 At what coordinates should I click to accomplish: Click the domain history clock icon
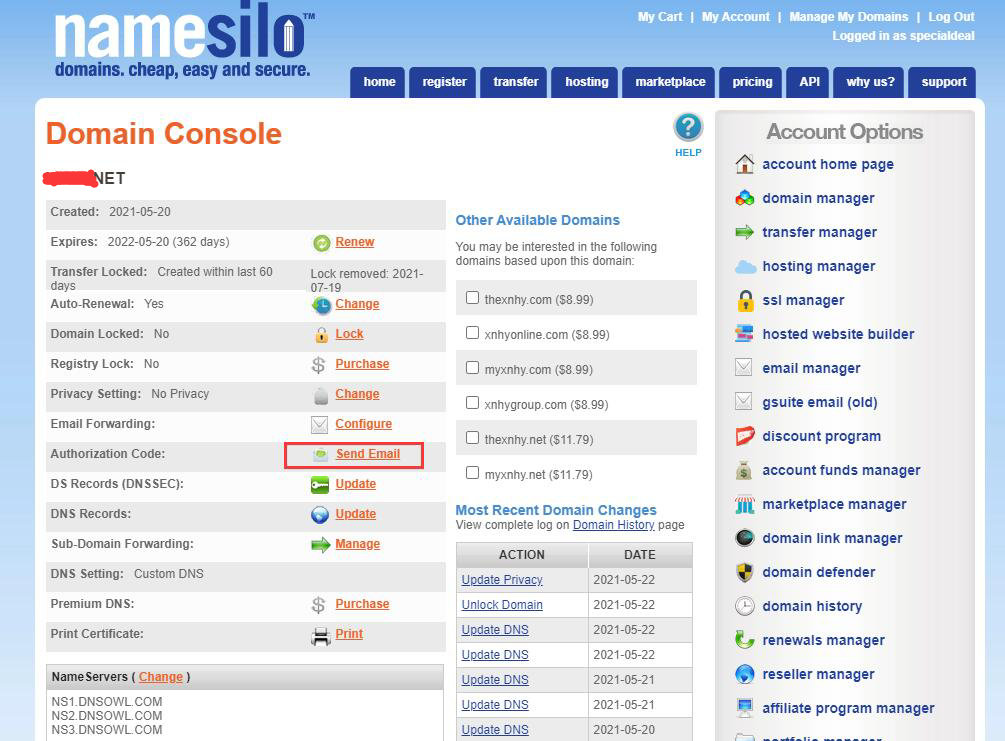pos(744,606)
